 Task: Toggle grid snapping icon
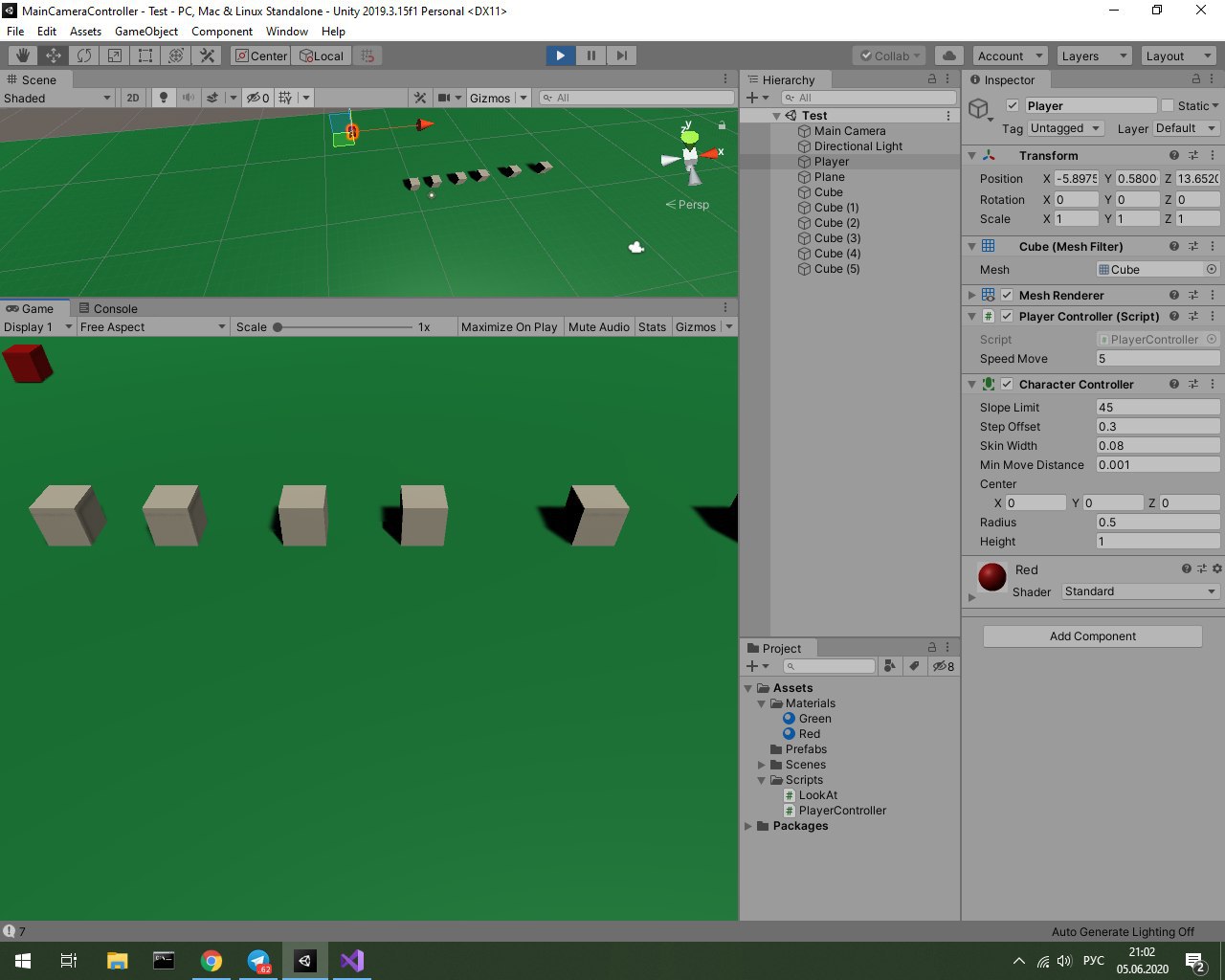tap(367, 56)
